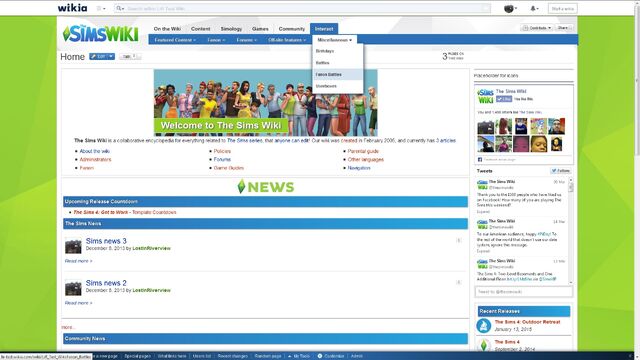The width and height of the screenshot is (640, 360).
Task: Expand the Featured Content submenu
Action: 175,40
